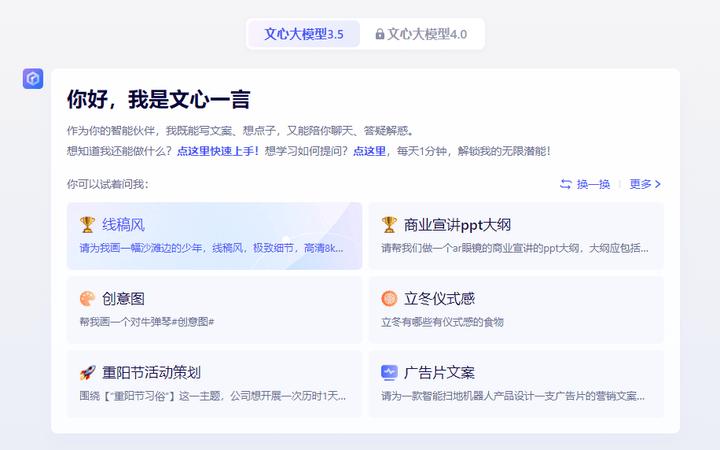Follow the 点这里 link about learning to ask
This screenshot has height=450, width=720.
tap(369, 151)
